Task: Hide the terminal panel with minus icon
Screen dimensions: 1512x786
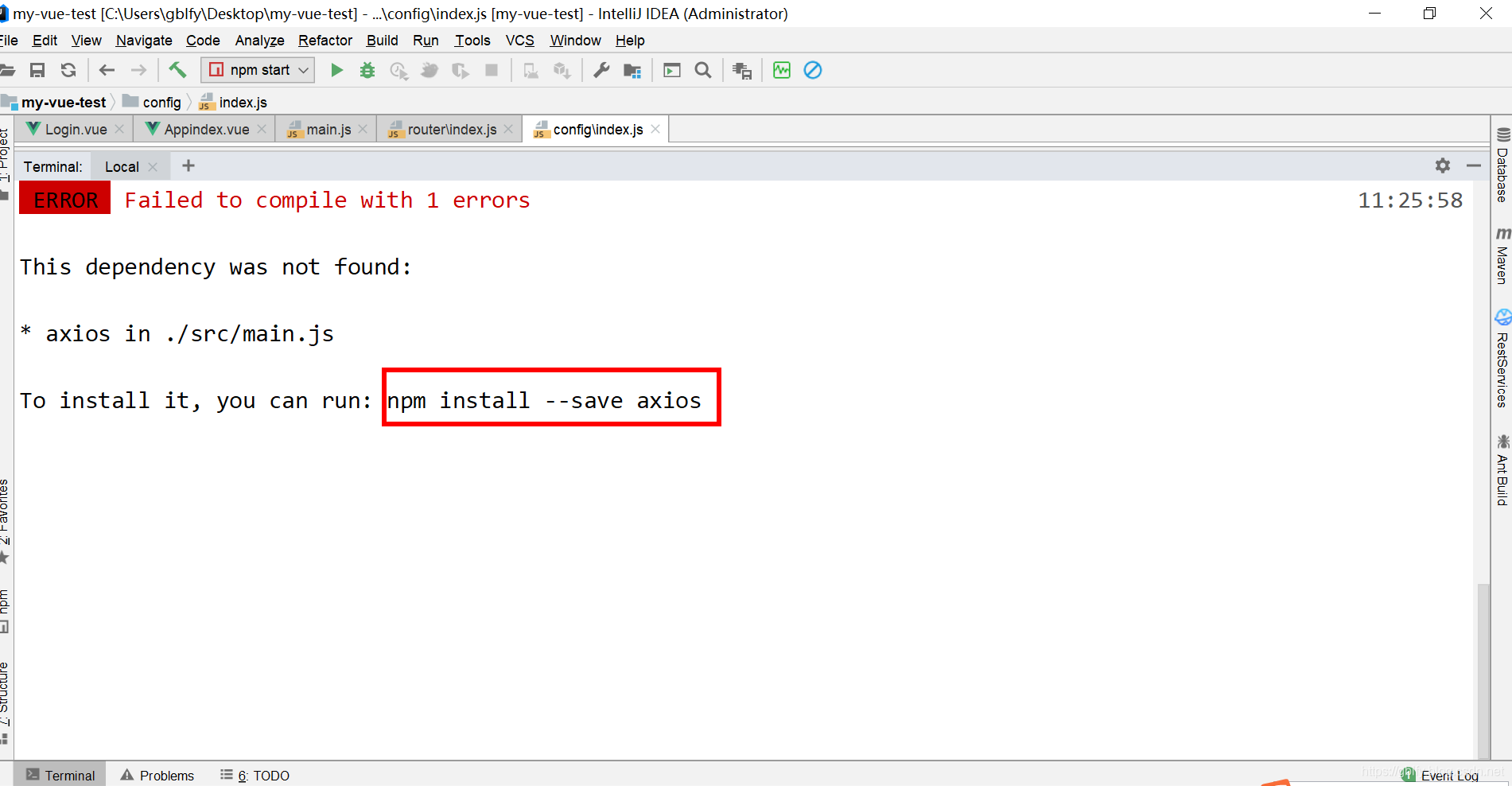Action: 1473,165
